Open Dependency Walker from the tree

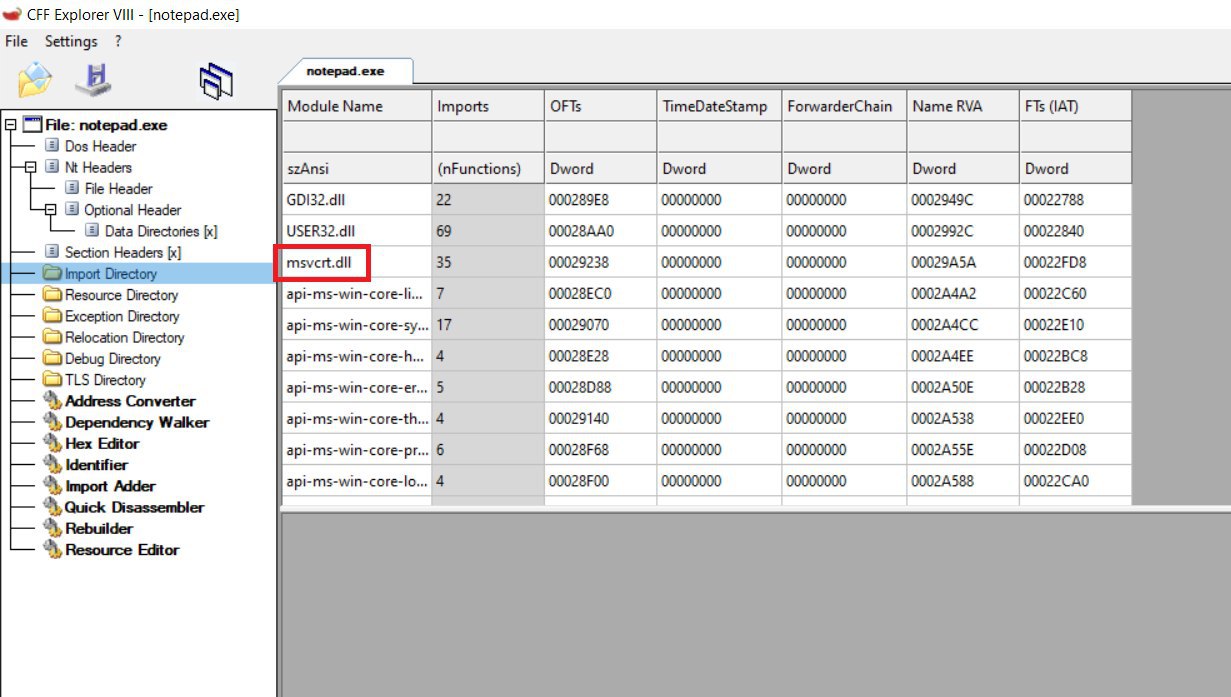(x=137, y=422)
